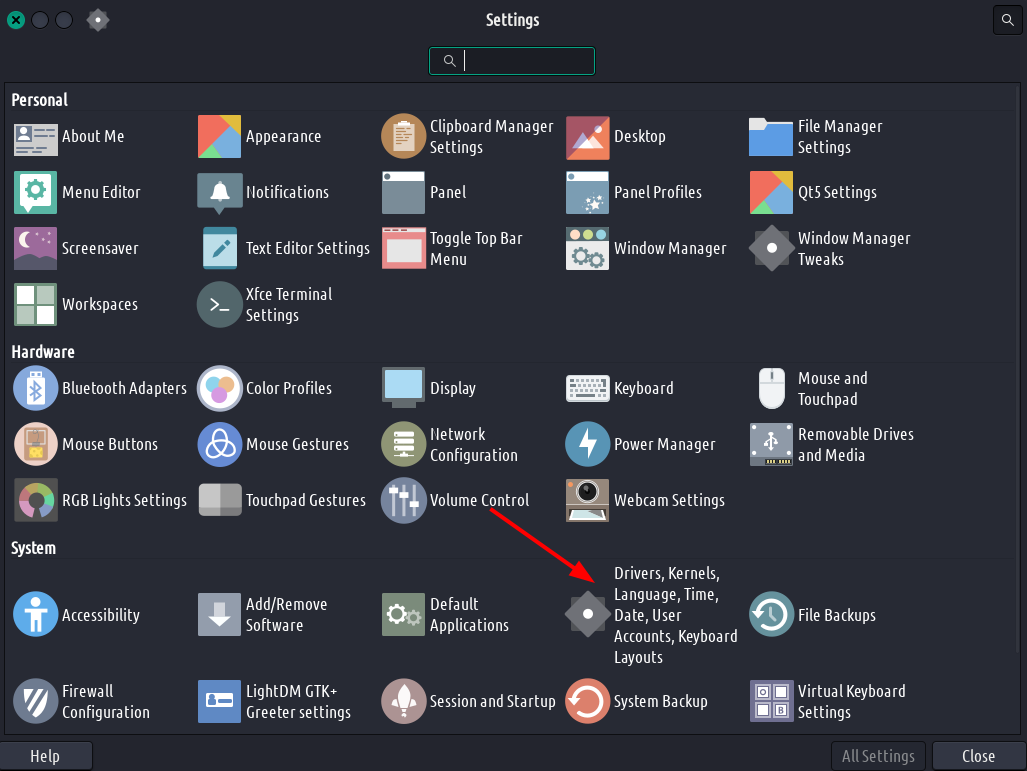Open the LightDM GTK+ Greeter settings icon
Screen dimensions: 1027x771
click(219, 702)
